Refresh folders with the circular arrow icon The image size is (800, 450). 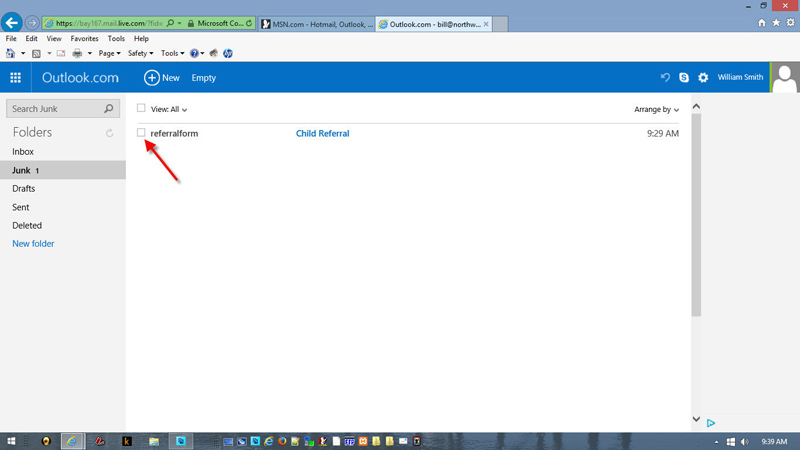click(x=109, y=133)
